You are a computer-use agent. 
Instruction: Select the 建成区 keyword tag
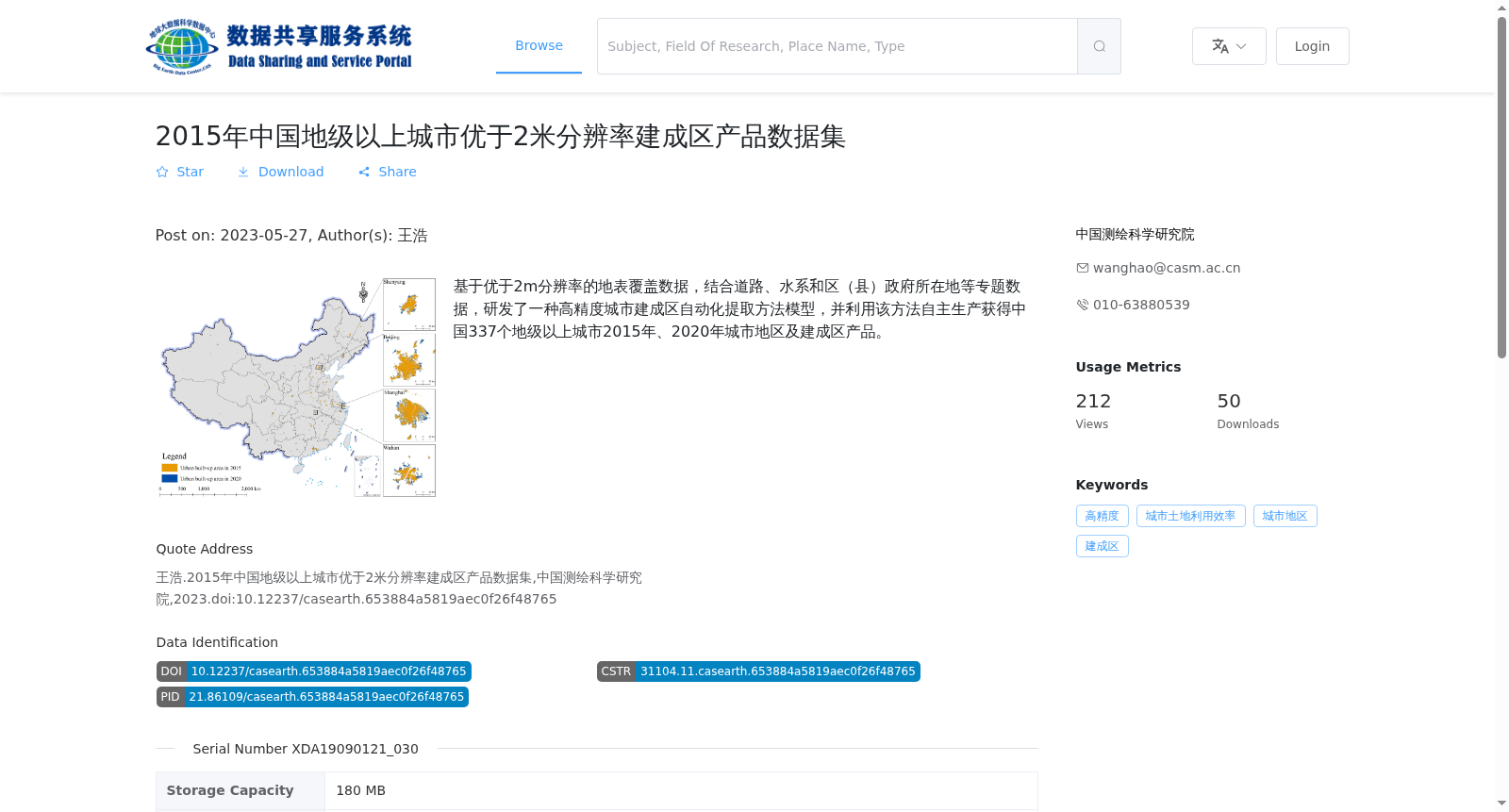(1102, 546)
